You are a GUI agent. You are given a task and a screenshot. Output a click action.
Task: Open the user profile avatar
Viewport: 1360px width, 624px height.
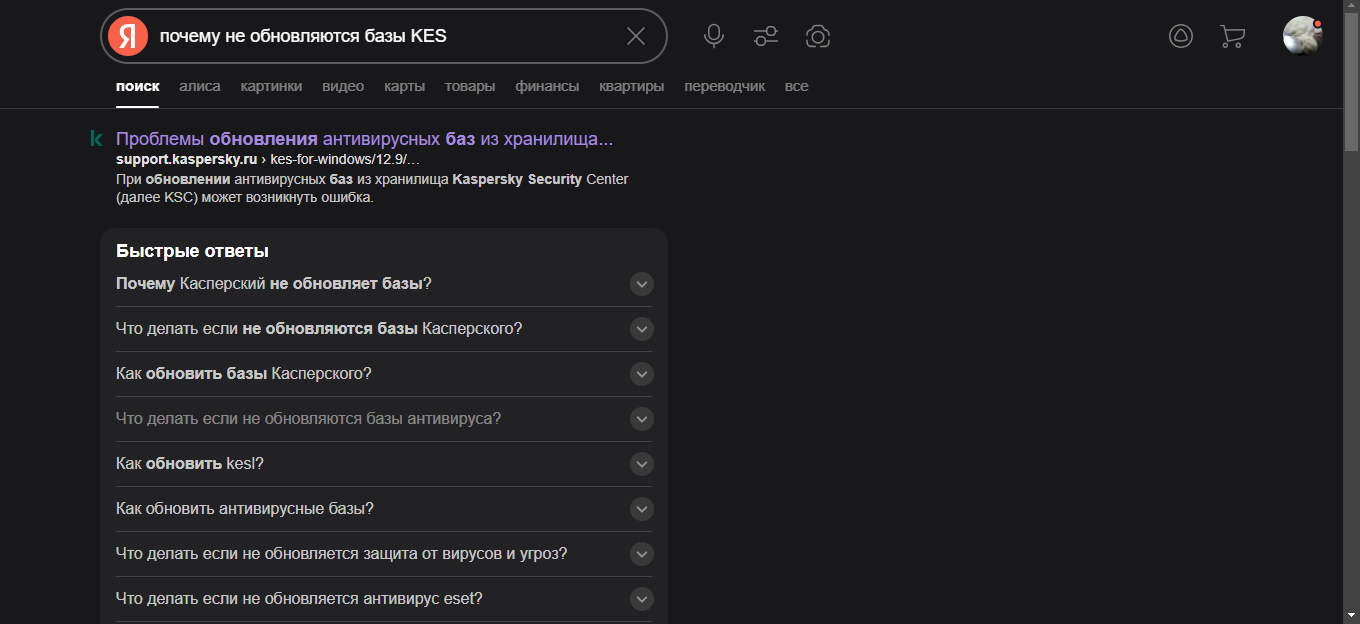click(x=1302, y=36)
